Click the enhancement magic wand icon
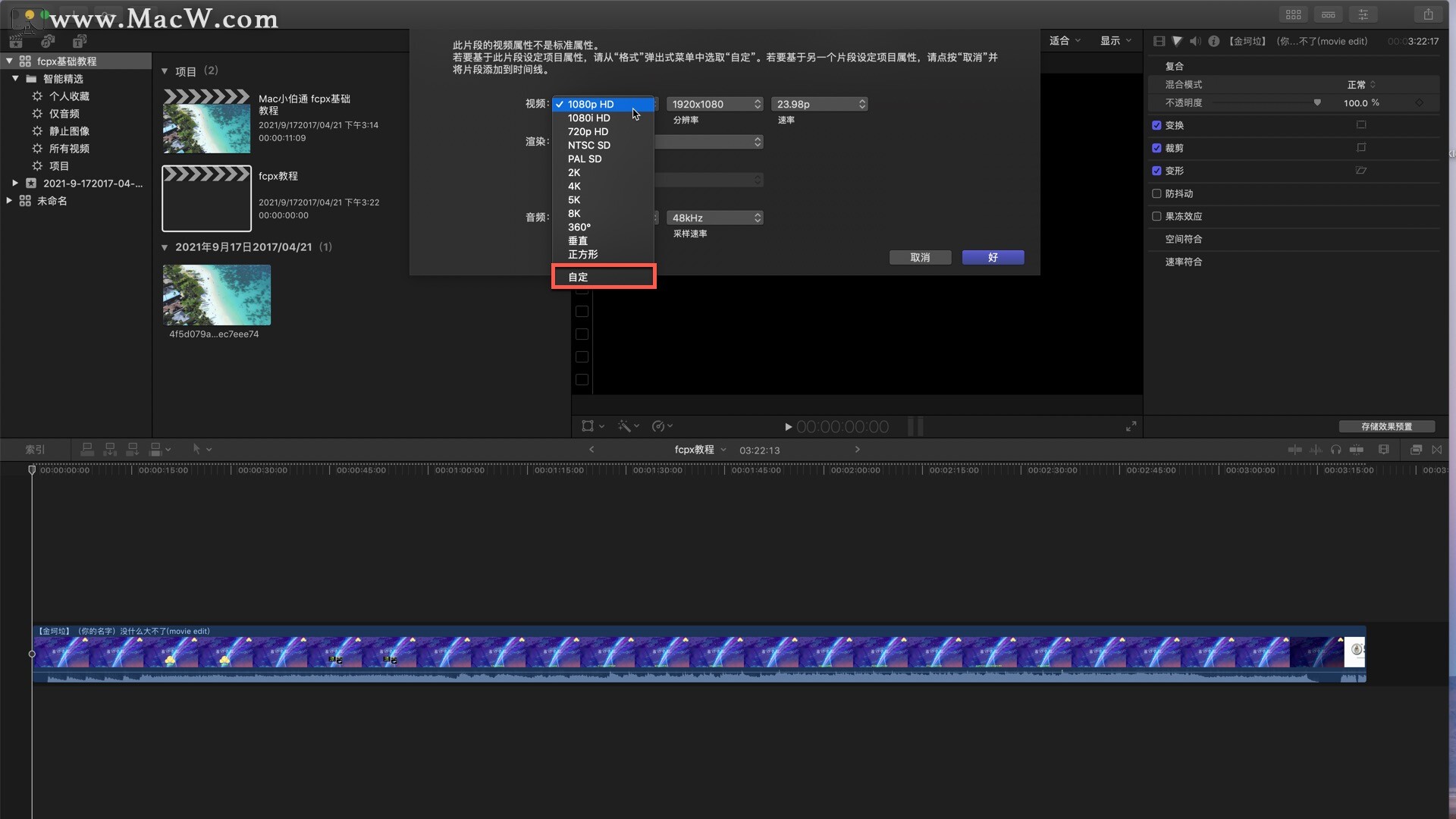This screenshot has width=1456, height=819. (625, 426)
